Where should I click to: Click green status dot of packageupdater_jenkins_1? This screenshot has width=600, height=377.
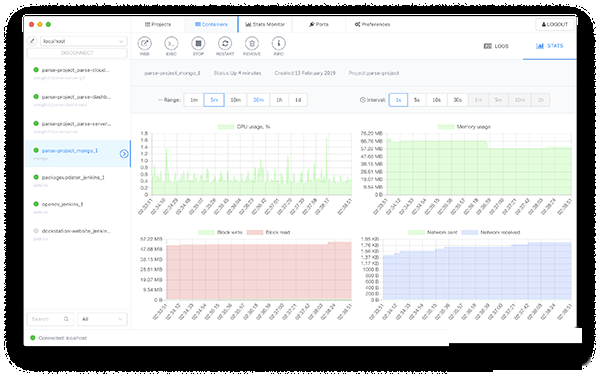pos(36,177)
